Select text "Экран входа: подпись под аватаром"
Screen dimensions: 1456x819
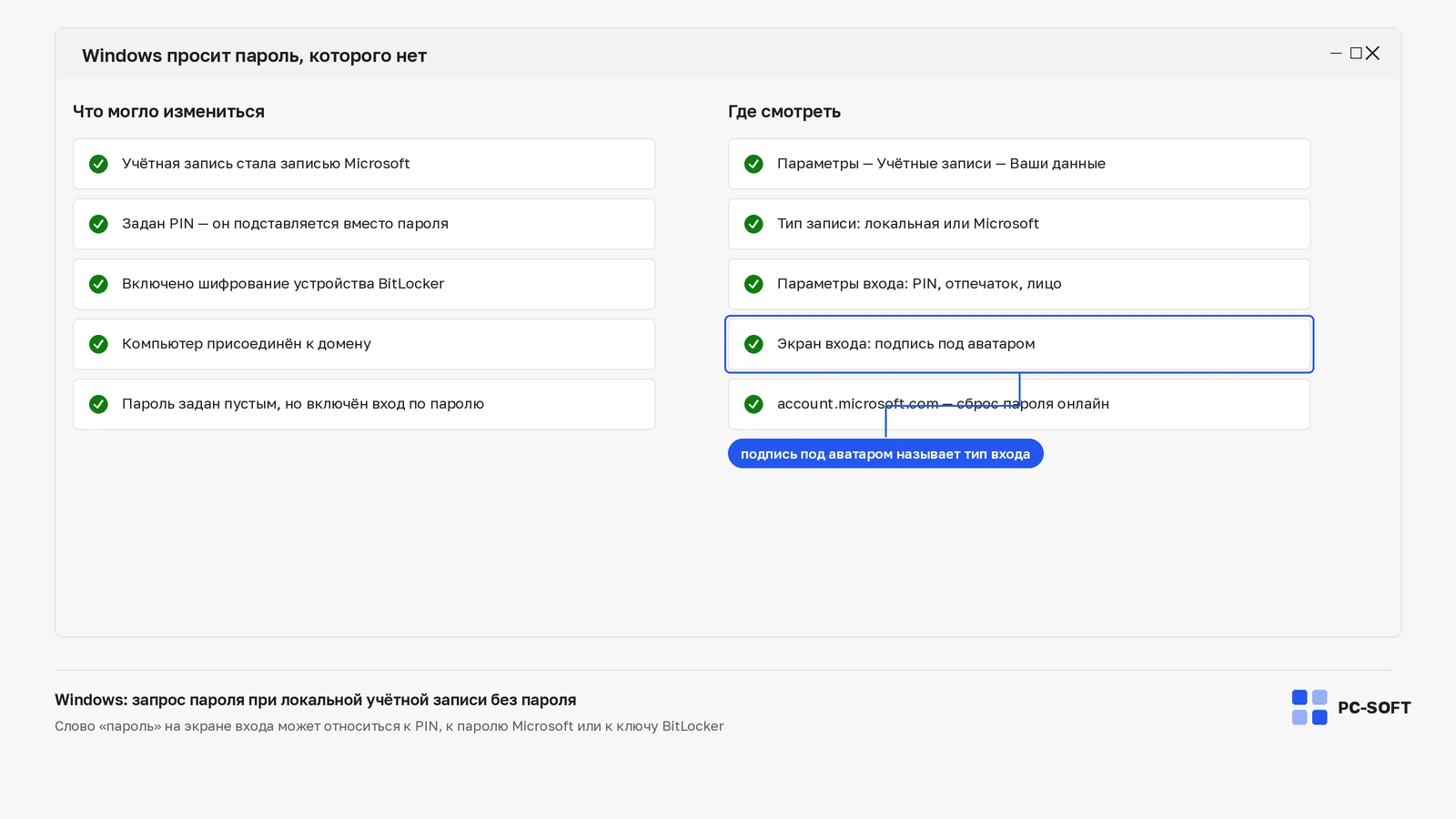point(906,344)
